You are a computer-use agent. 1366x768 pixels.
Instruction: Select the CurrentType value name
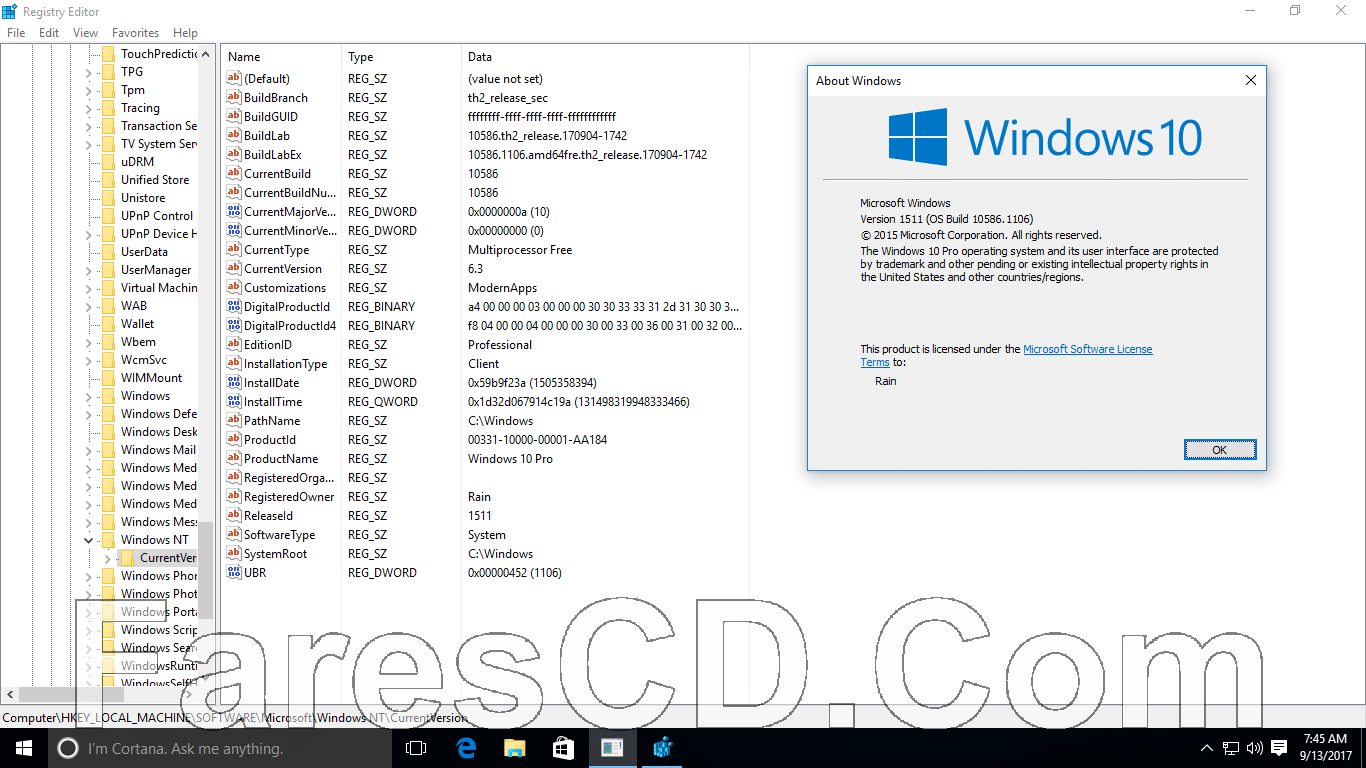(277, 250)
